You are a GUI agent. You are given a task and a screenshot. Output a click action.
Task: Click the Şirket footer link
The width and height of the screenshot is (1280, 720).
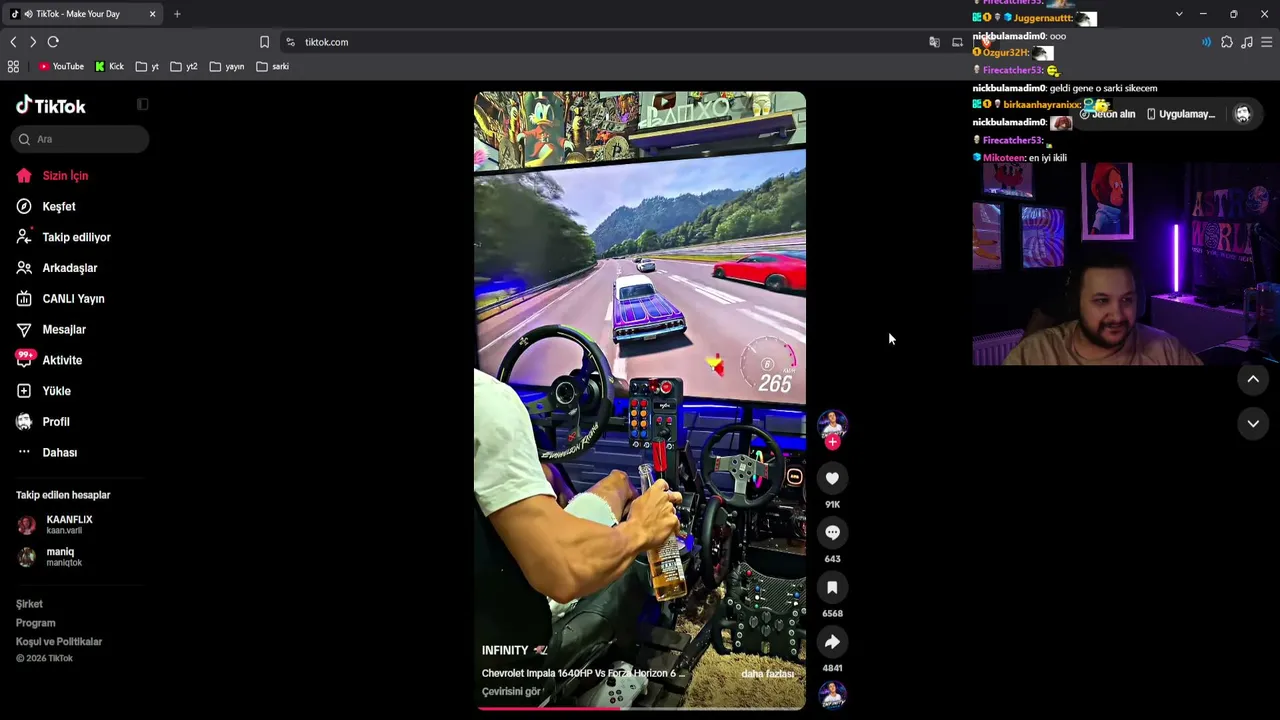click(29, 604)
